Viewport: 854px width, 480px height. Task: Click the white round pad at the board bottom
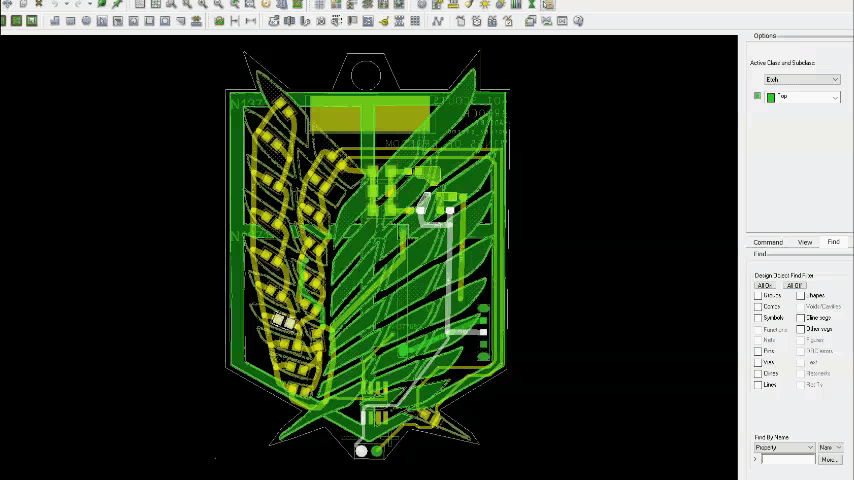tap(362, 451)
